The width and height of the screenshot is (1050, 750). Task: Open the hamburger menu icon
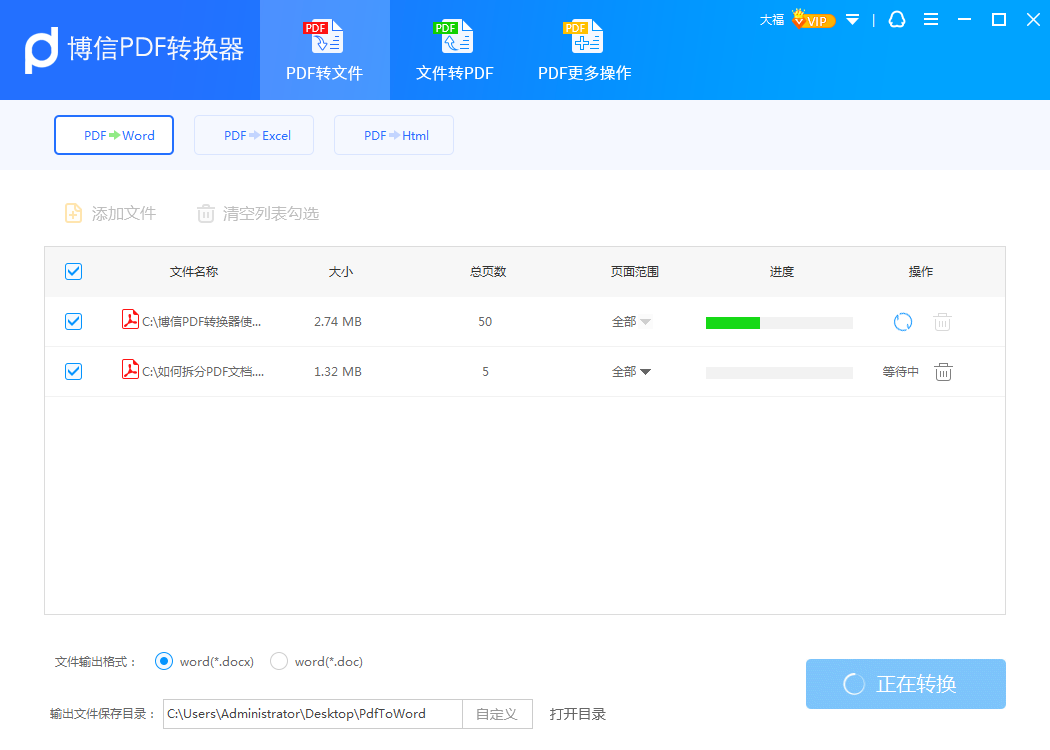(931, 20)
